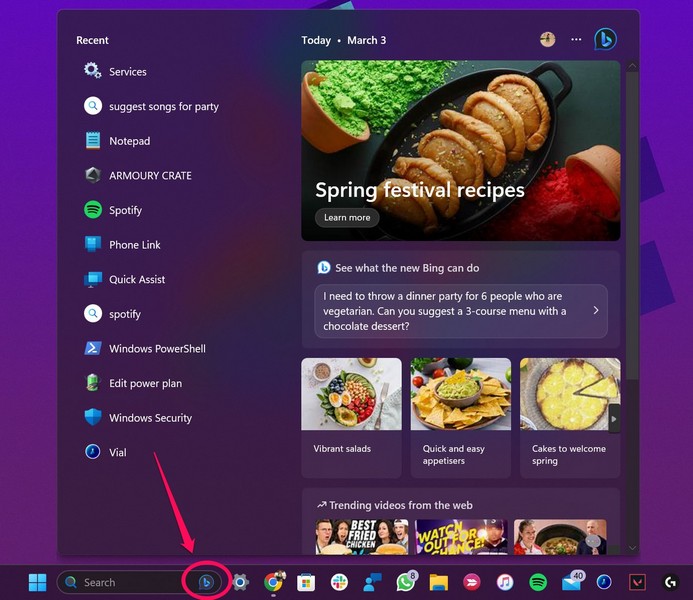Open Edit power plan from Recent
The width and height of the screenshot is (693, 600).
click(133, 383)
